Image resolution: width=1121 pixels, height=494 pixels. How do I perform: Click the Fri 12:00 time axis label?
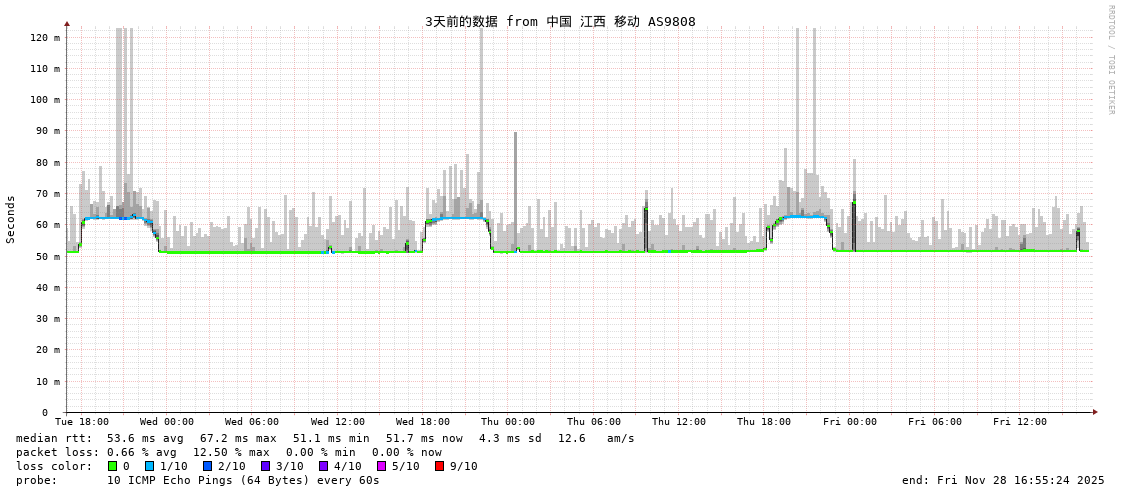pyautogui.click(x=1020, y=422)
